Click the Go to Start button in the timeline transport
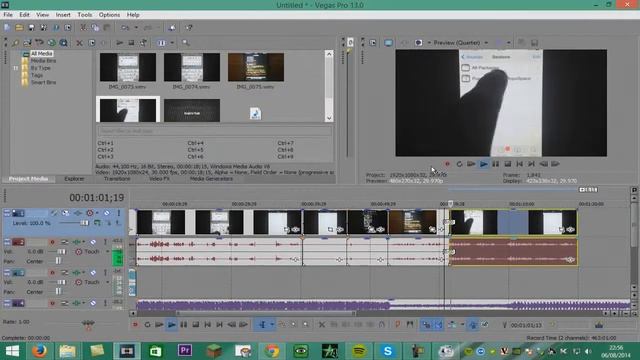The height and width of the screenshot is (360, 640). coord(207,325)
